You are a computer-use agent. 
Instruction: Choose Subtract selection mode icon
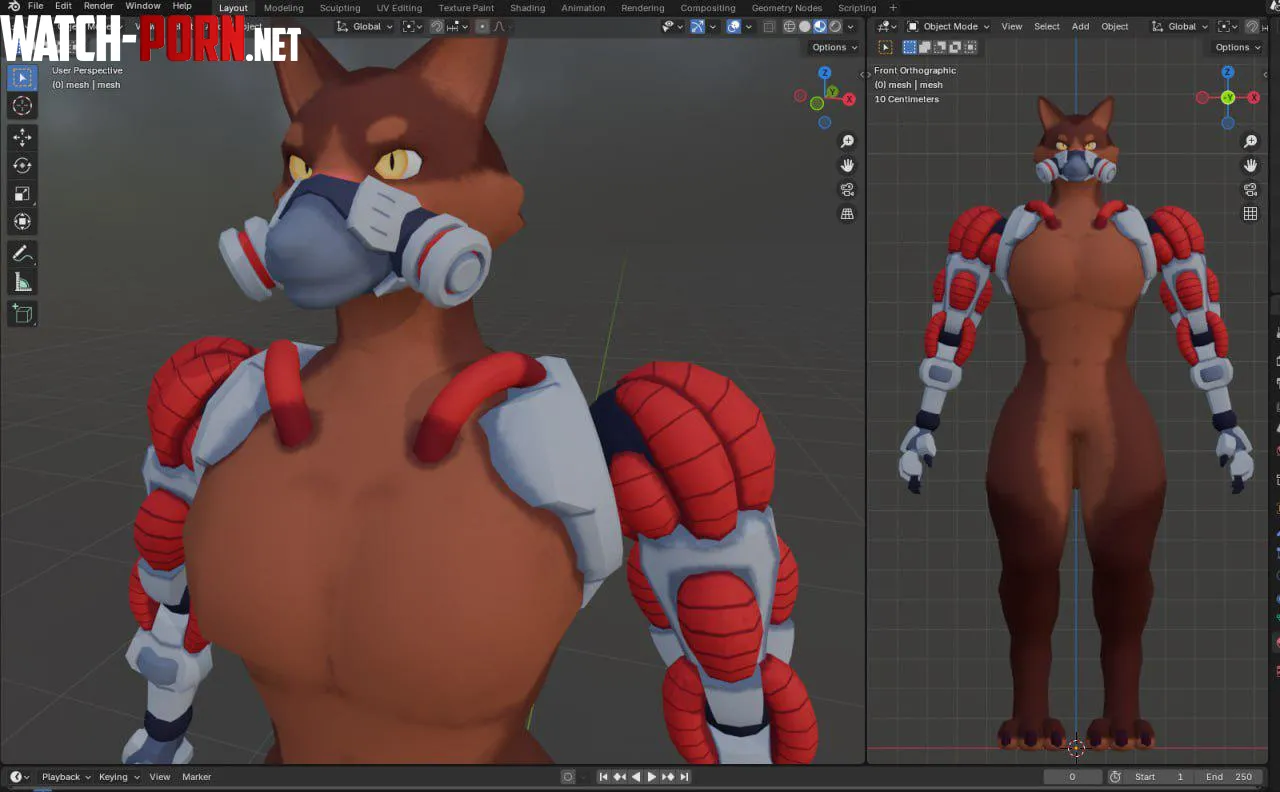pyautogui.click(x=940, y=47)
